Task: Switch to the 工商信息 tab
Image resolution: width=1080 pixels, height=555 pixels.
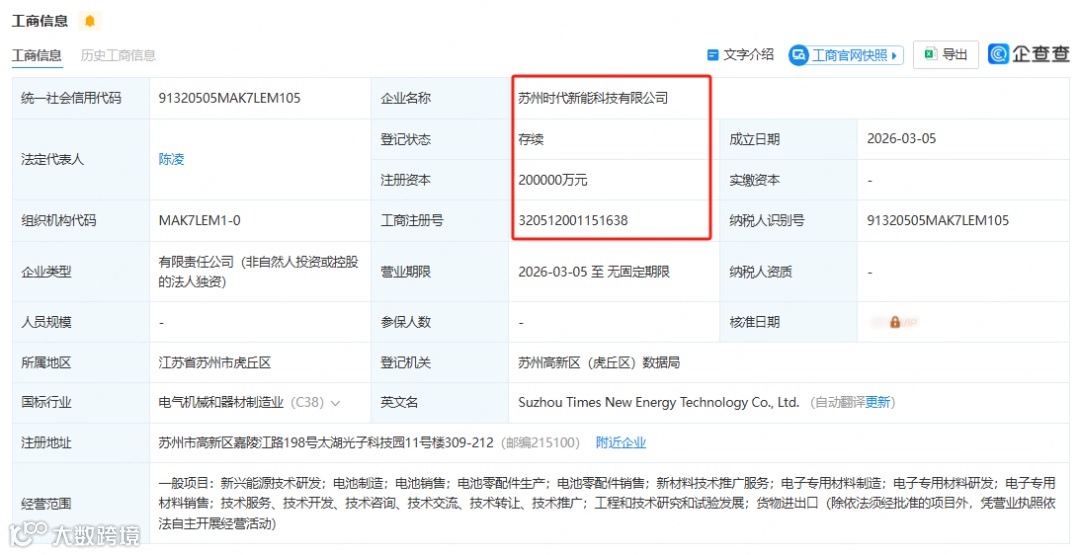Action: [x=37, y=55]
